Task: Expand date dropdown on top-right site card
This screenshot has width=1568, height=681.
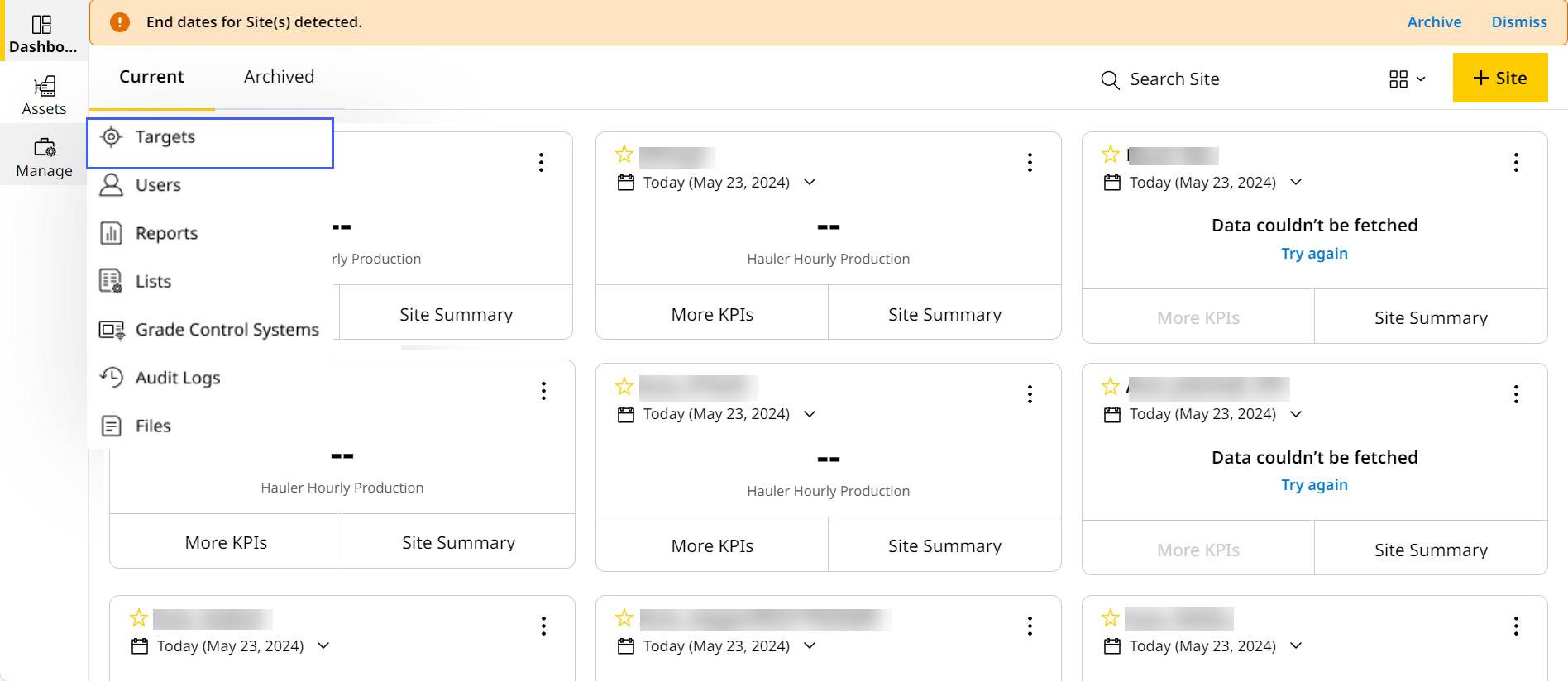Action: pyautogui.click(x=1296, y=182)
